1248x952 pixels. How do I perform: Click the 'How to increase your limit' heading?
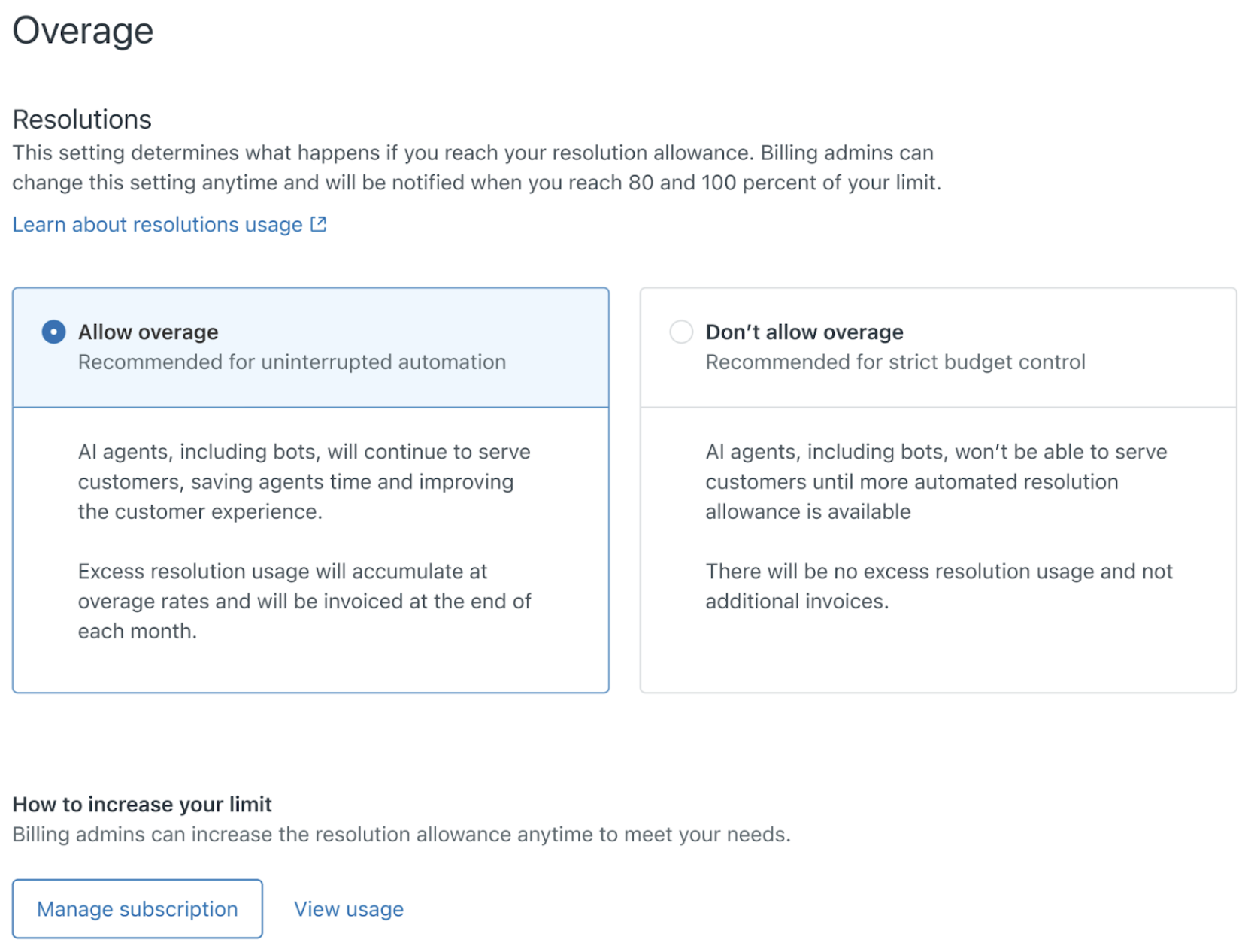[x=142, y=805]
